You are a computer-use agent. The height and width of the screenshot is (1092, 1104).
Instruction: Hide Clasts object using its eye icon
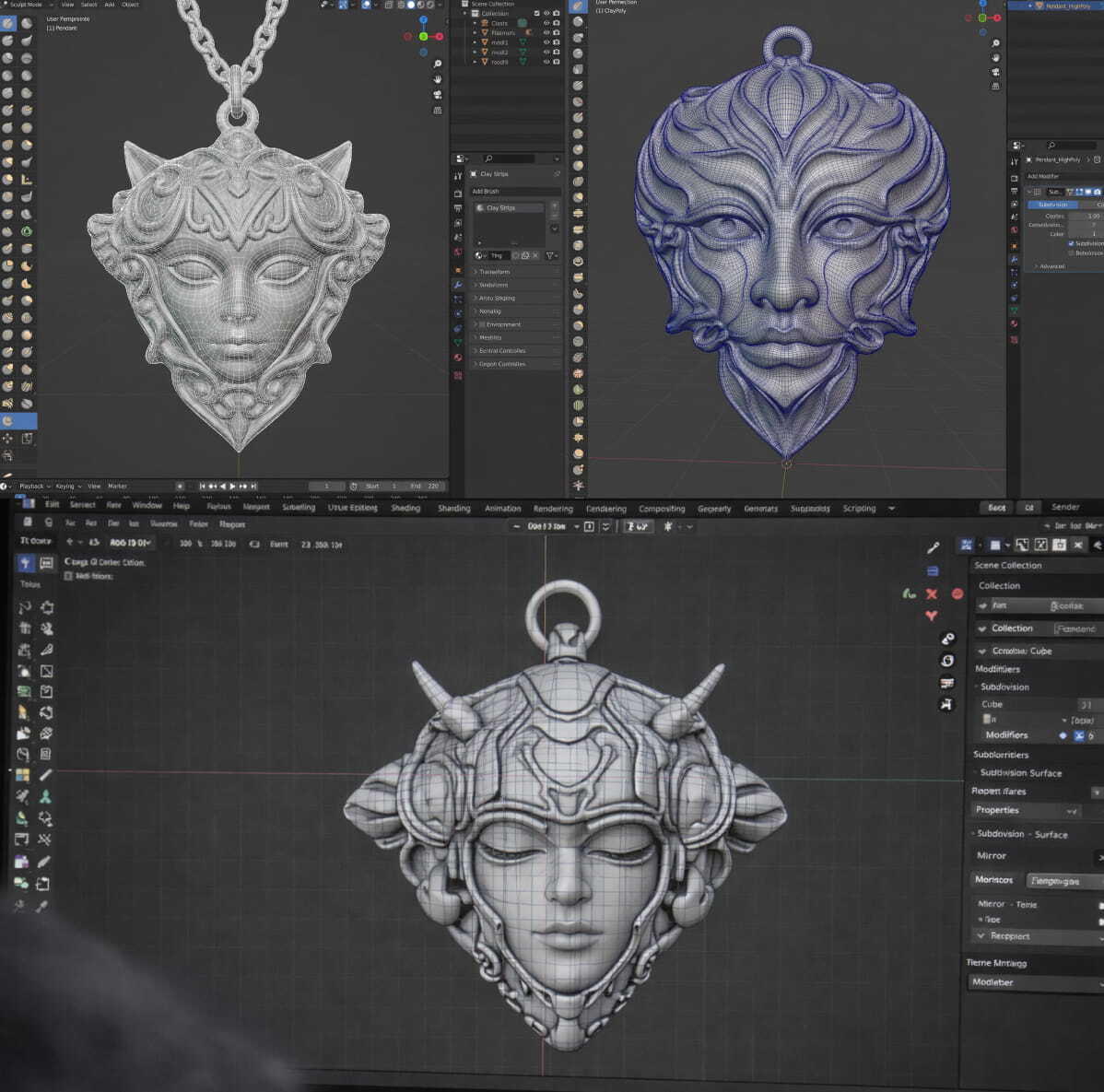(546, 23)
